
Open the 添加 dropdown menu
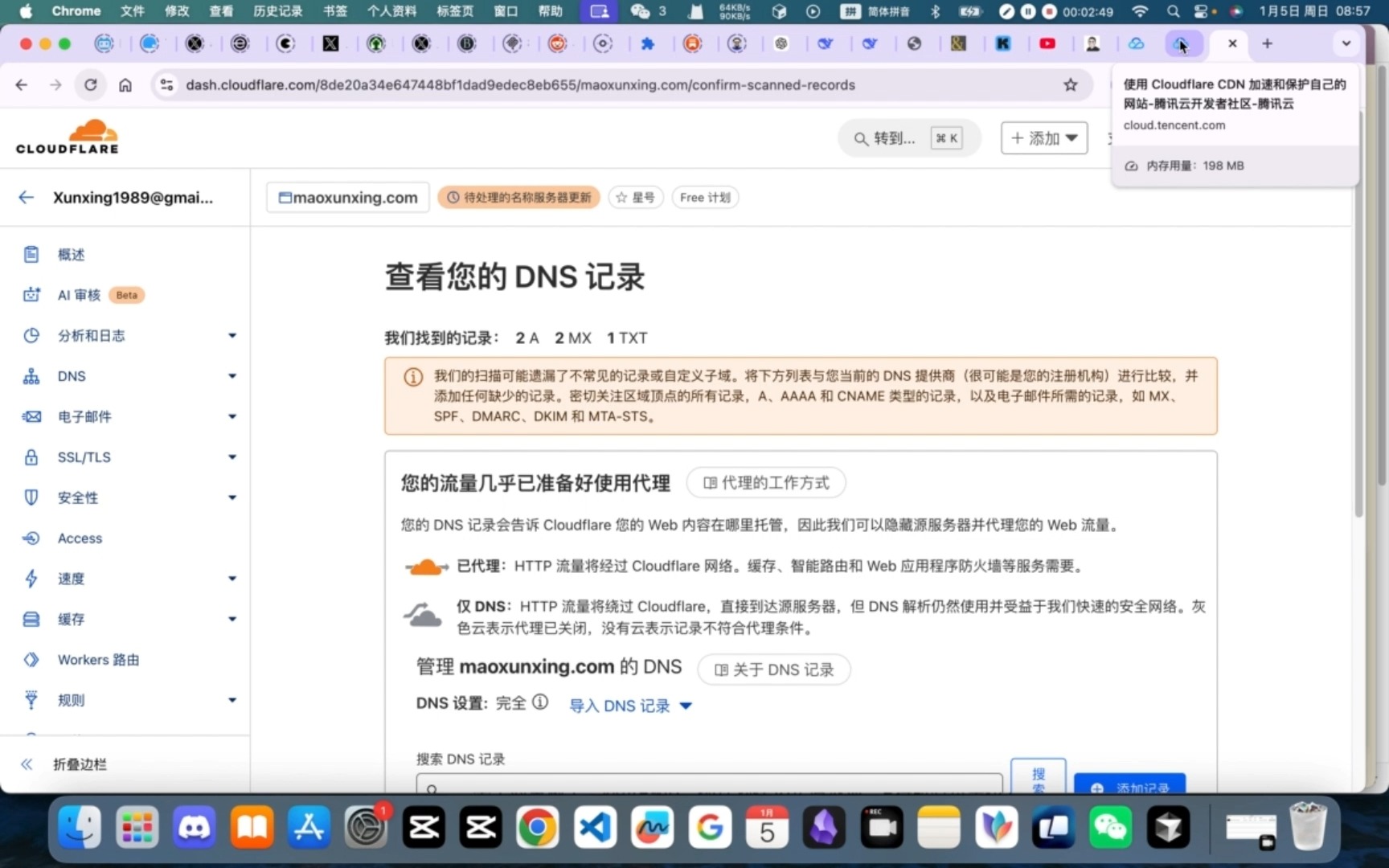1043,137
